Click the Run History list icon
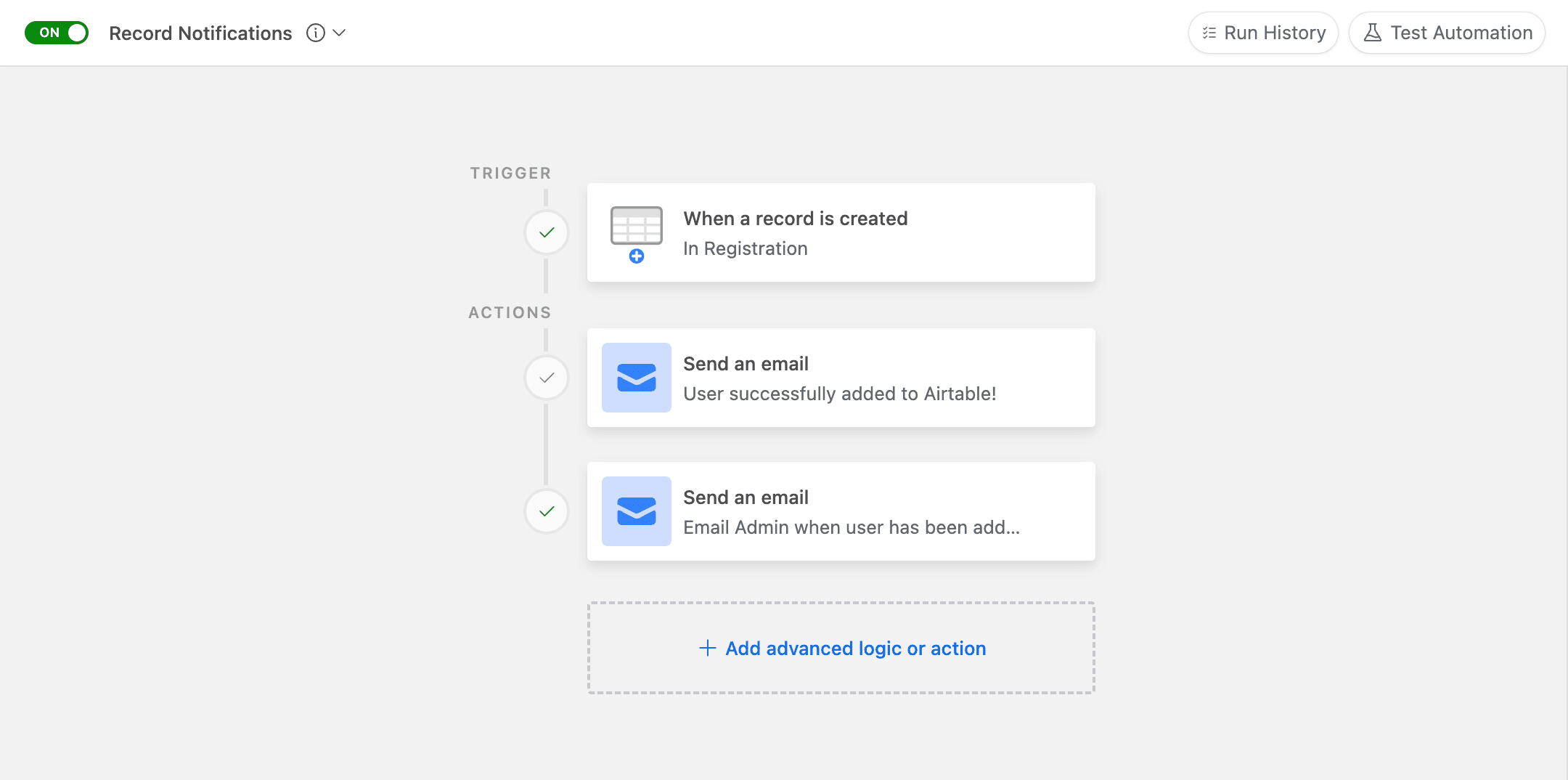Image resolution: width=1568 pixels, height=780 pixels. click(1207, 33)
